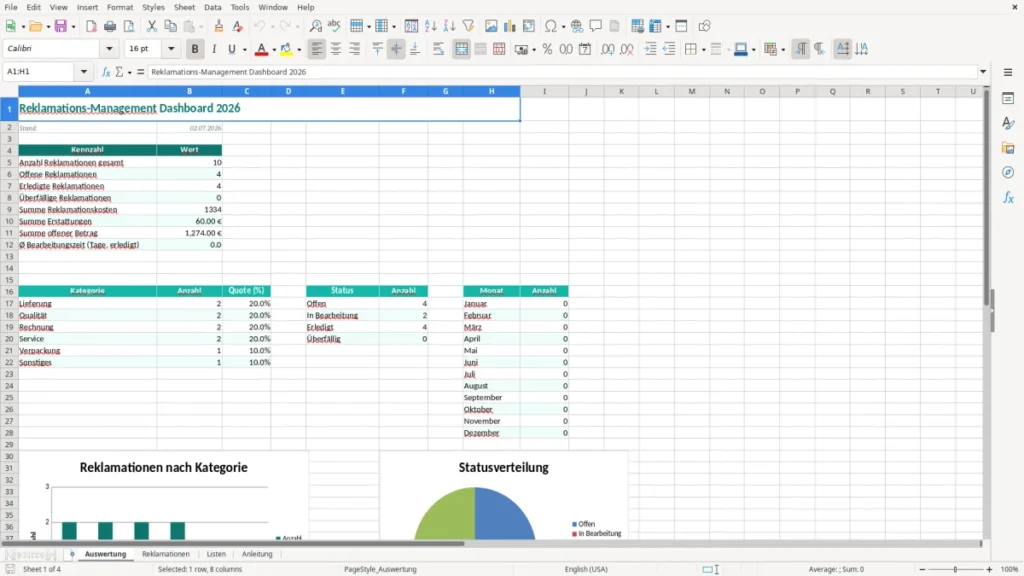Click the Add decimal place icon

607,49
